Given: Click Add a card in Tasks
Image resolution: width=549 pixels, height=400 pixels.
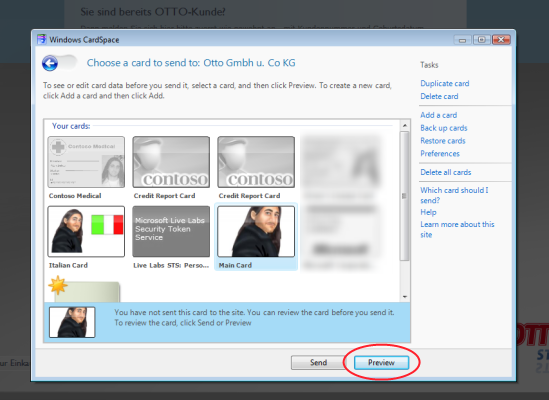Looking at the screenshot, I should click(x=438, y=115).
